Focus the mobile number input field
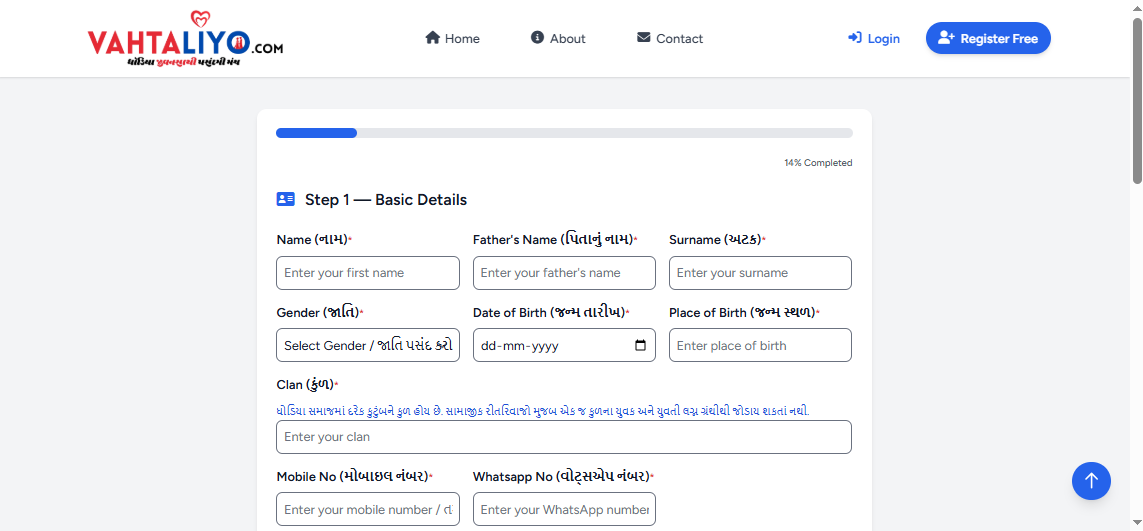The height and width of the screenshot is (531, 1143). [368, 509]
